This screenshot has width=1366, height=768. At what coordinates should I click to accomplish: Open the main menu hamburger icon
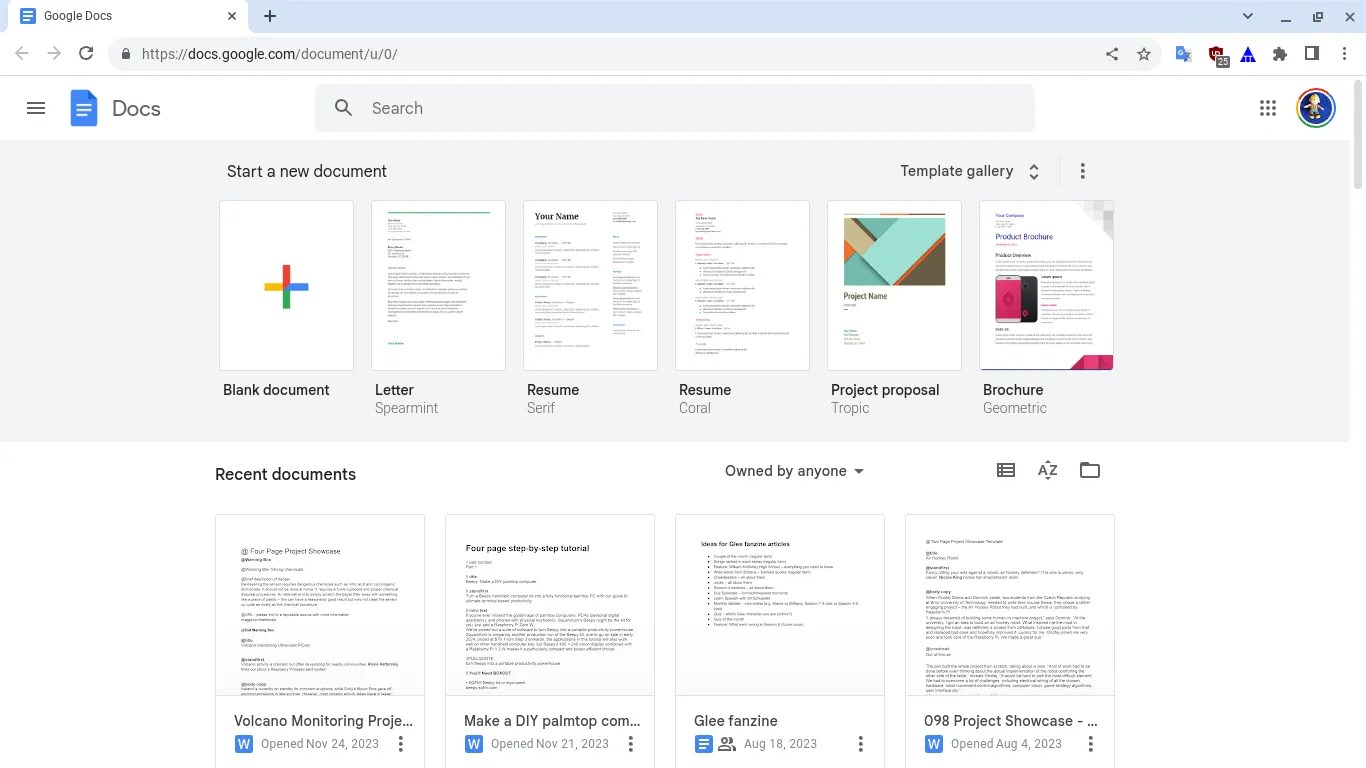coord(36,108)
